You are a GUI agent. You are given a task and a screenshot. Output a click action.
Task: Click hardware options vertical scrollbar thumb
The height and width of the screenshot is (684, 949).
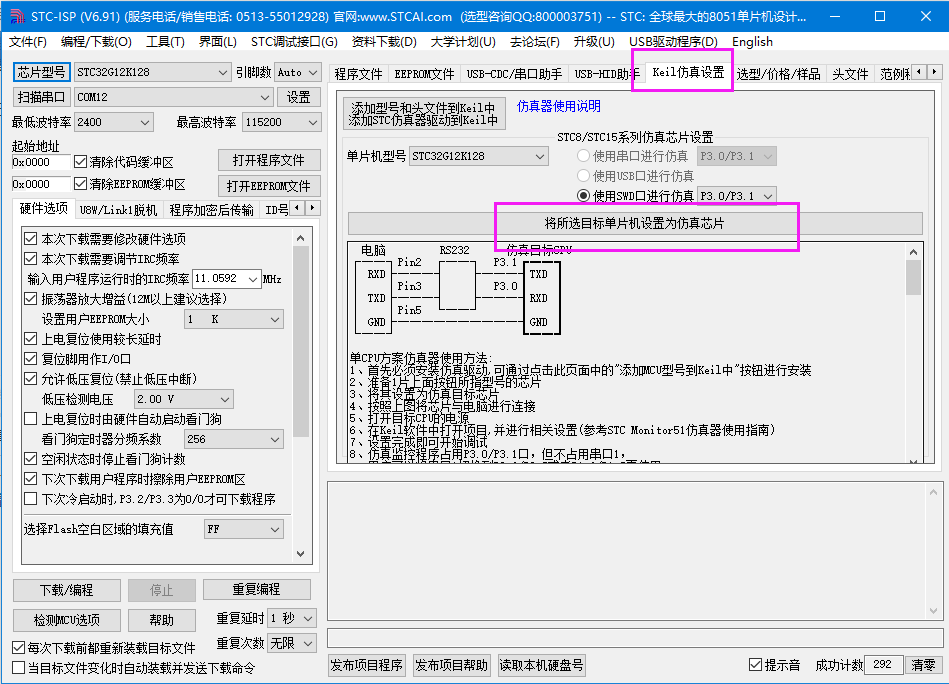pos(301,341)
